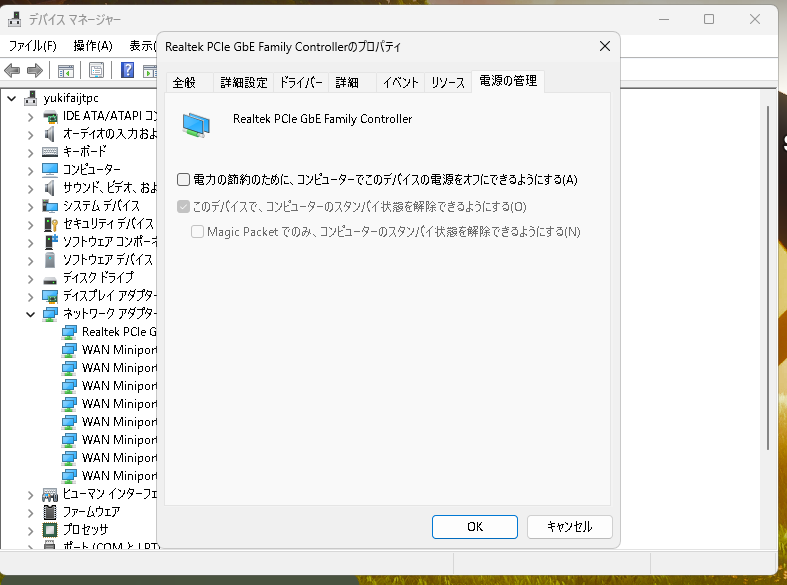The image size is (787, 585).
Task: Enable 電力の節約のために power-off checkbox
Action: [184, 180]
